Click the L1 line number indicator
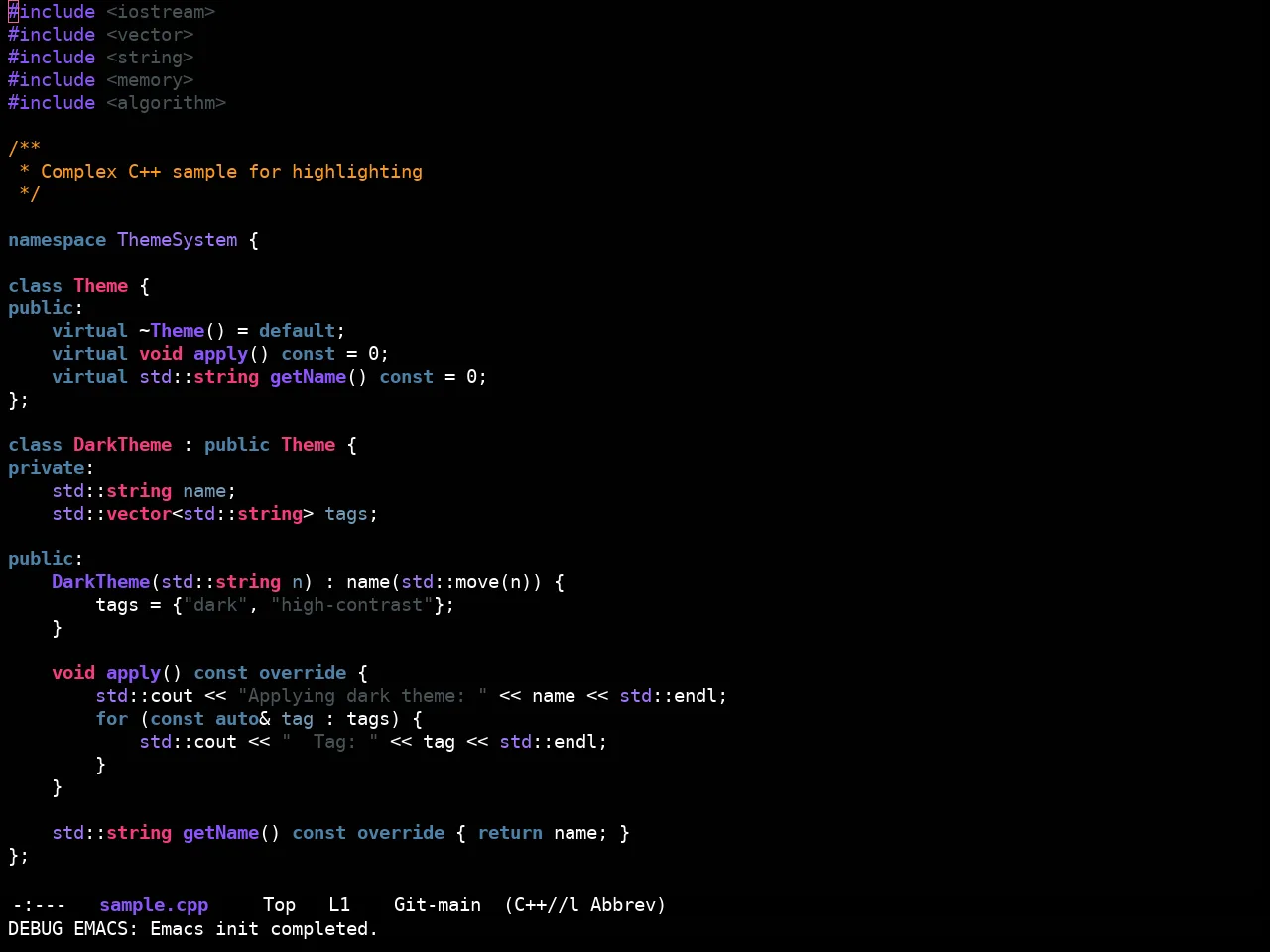Image resolution: width=1270 pixels, height=952 pixels. 339,905
